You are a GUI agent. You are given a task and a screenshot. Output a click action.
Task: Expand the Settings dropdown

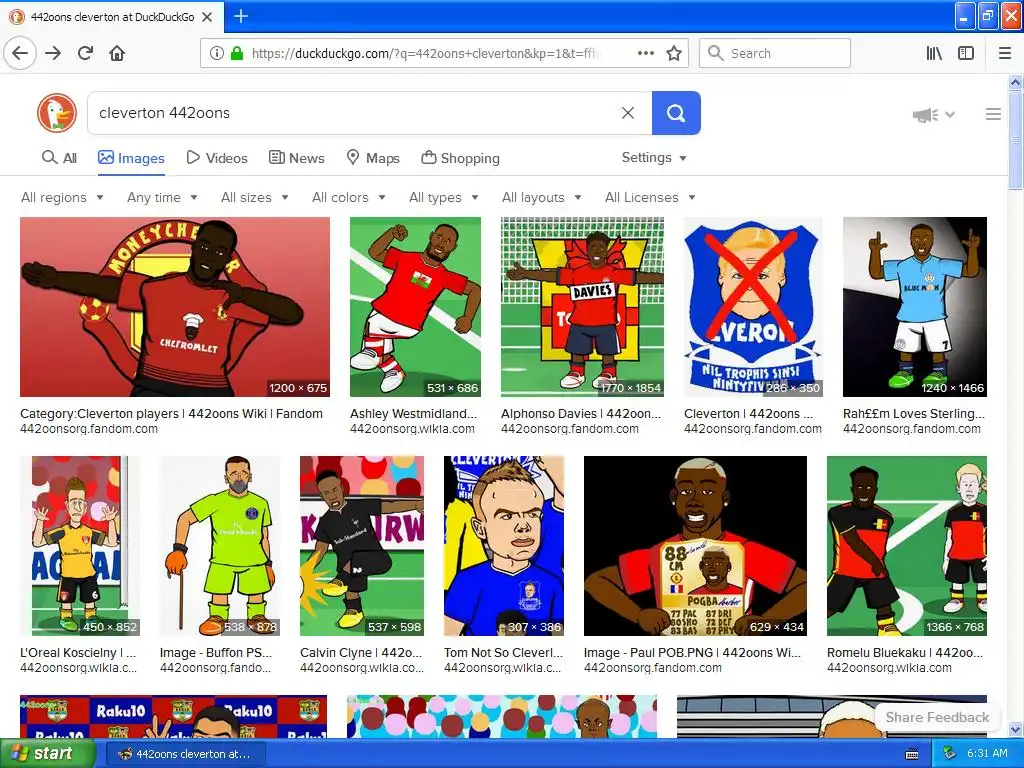654,157
